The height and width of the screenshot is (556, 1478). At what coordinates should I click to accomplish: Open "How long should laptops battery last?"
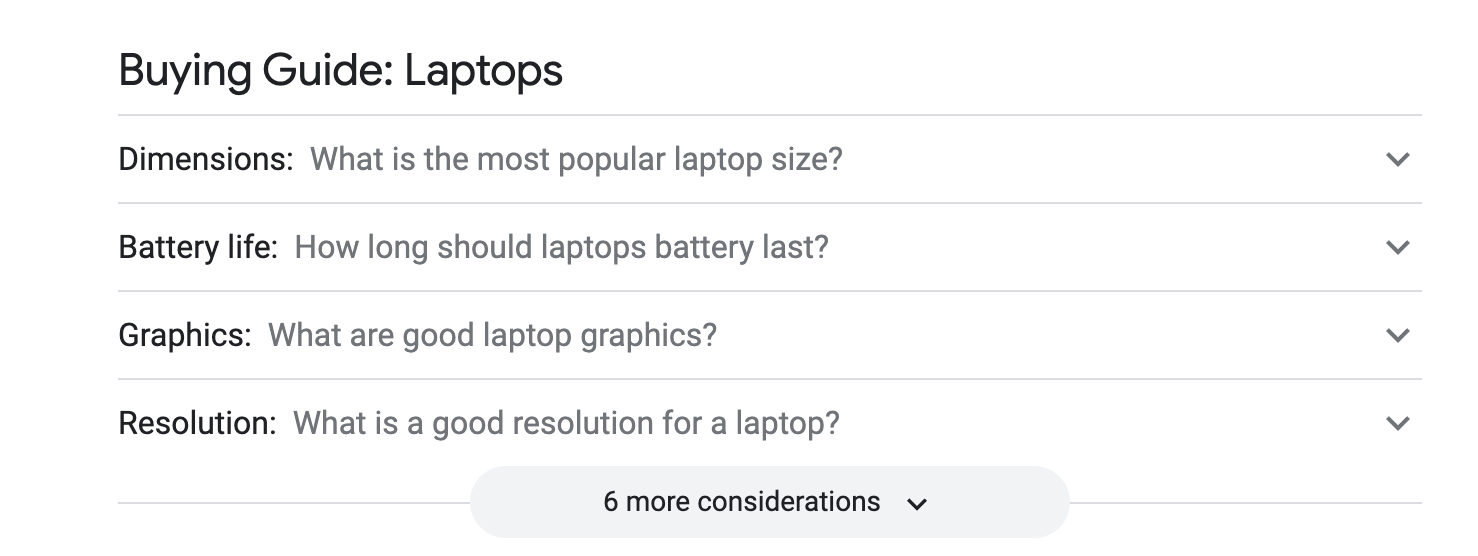tap(561, 247)
